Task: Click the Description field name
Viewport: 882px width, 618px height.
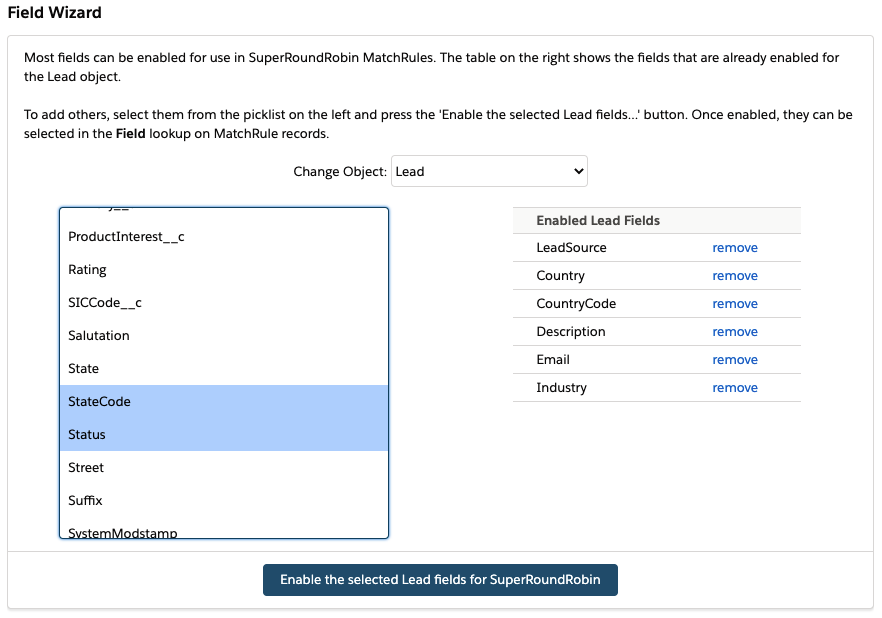Action: coord(570,332)
